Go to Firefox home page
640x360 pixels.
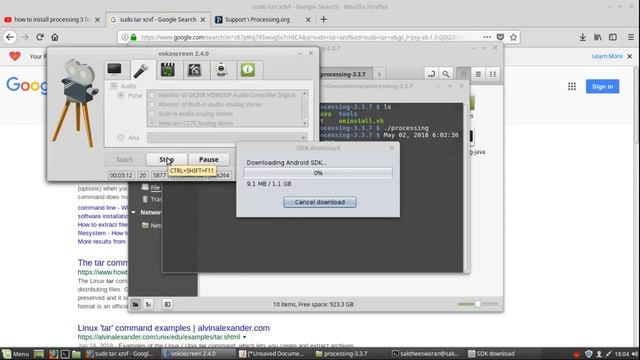point(55,37)
